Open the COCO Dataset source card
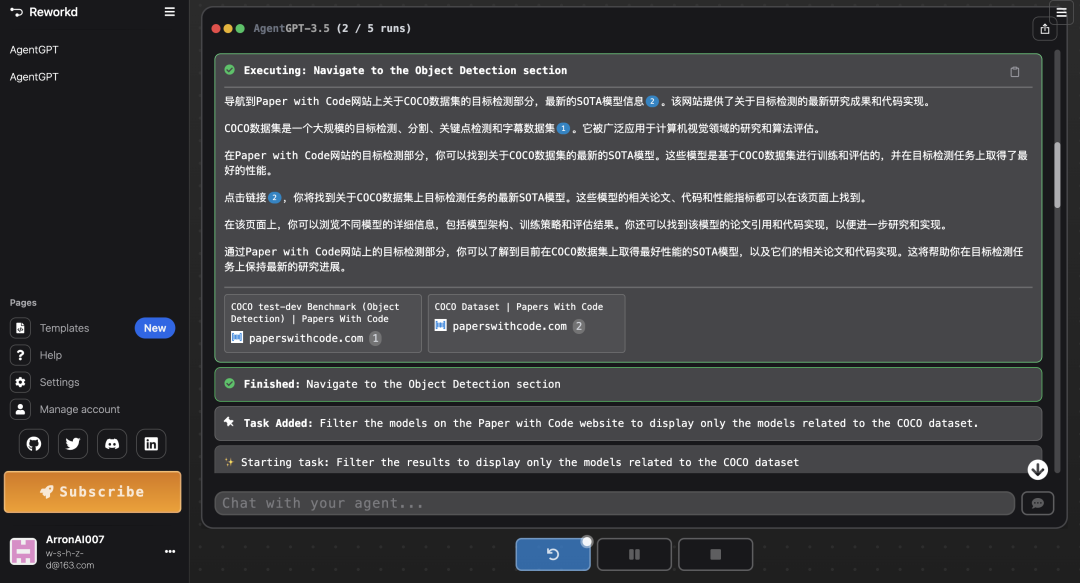The width and height of the screenshot is (1080, 583). 526,323
